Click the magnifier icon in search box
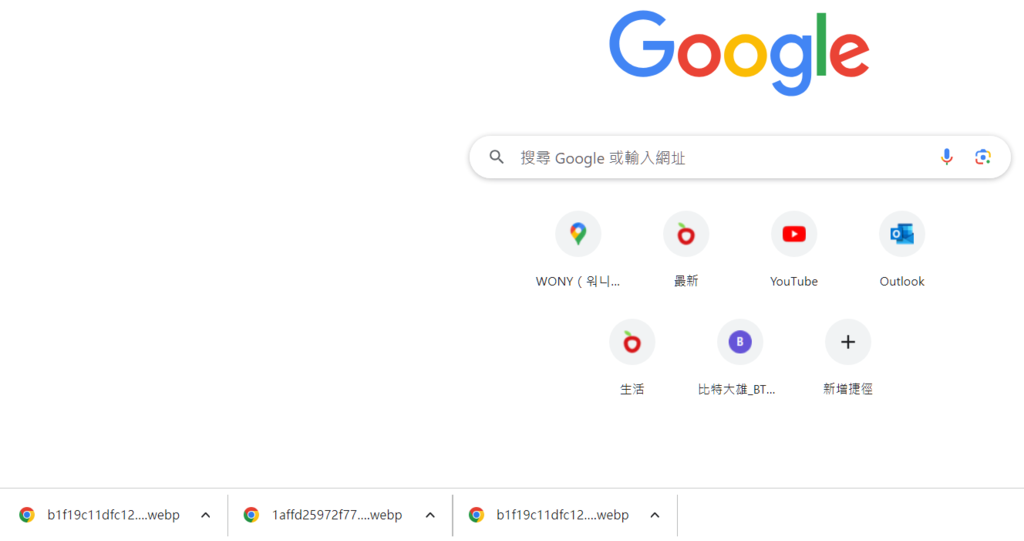Viewport: 1024px width, 541px height. coord(497,157)
